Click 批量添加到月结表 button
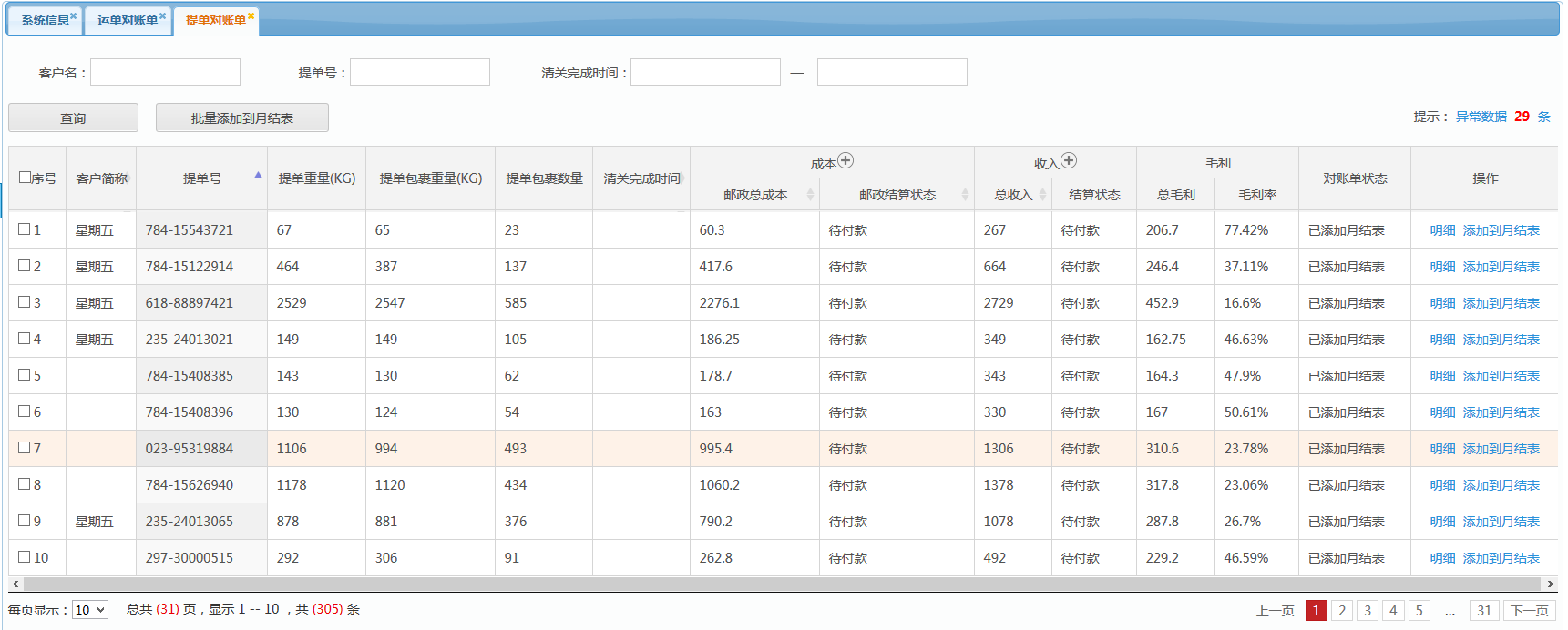1568x630 pixels. pyautogui.click(x=242, y=117)
